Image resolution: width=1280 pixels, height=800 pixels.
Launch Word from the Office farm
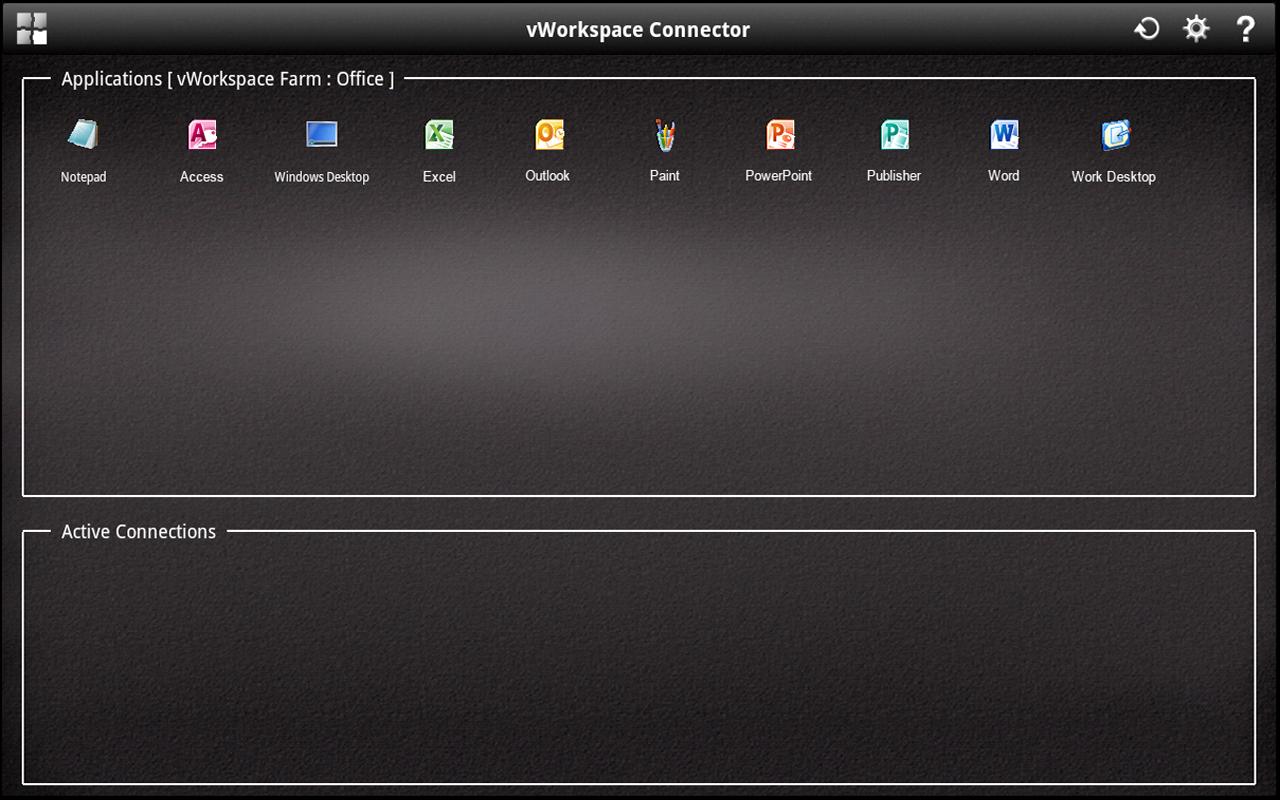(1003, 135)
